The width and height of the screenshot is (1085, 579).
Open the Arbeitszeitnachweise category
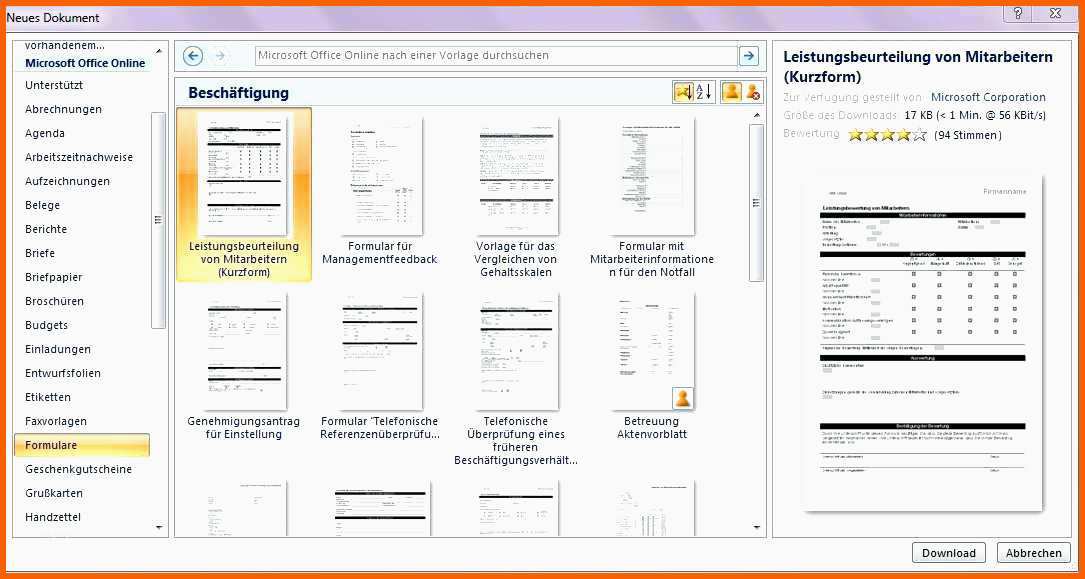79,157
